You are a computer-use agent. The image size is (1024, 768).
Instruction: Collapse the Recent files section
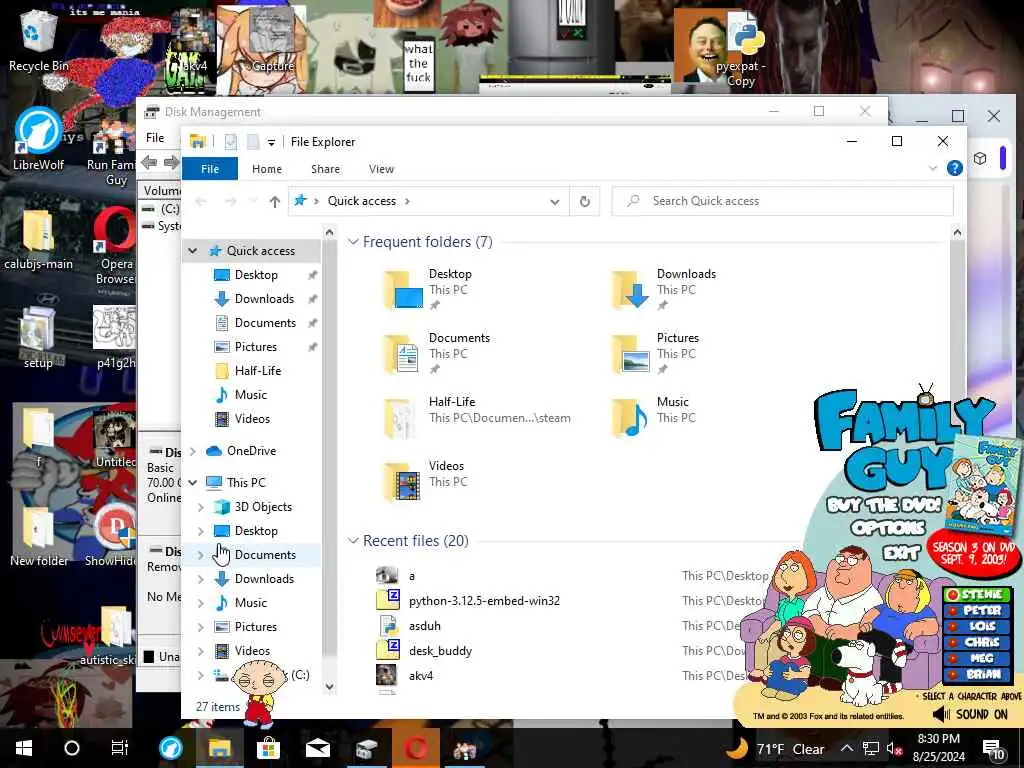(353, 541)
